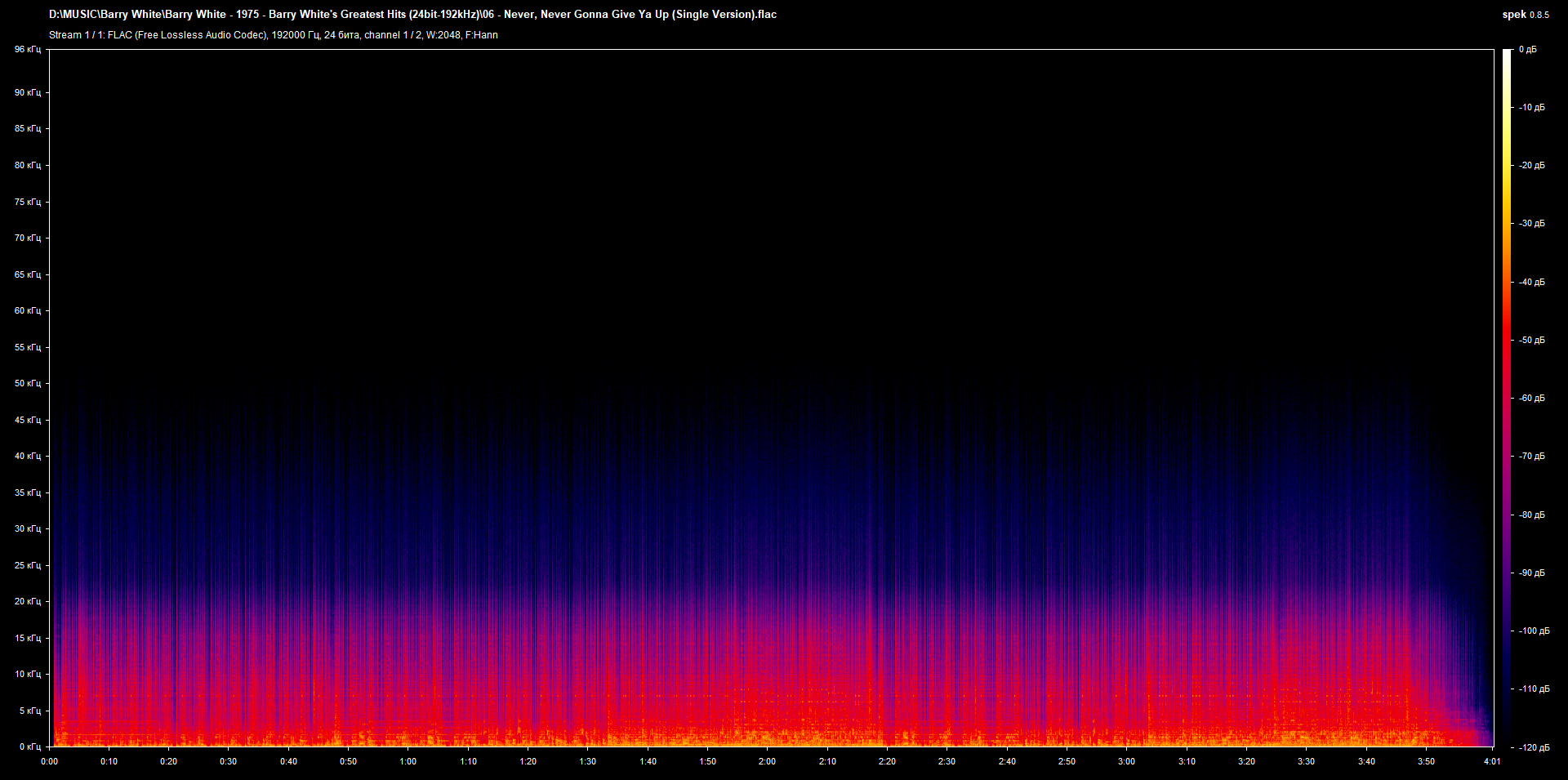Click the -60 дБ scale label

1530,398
